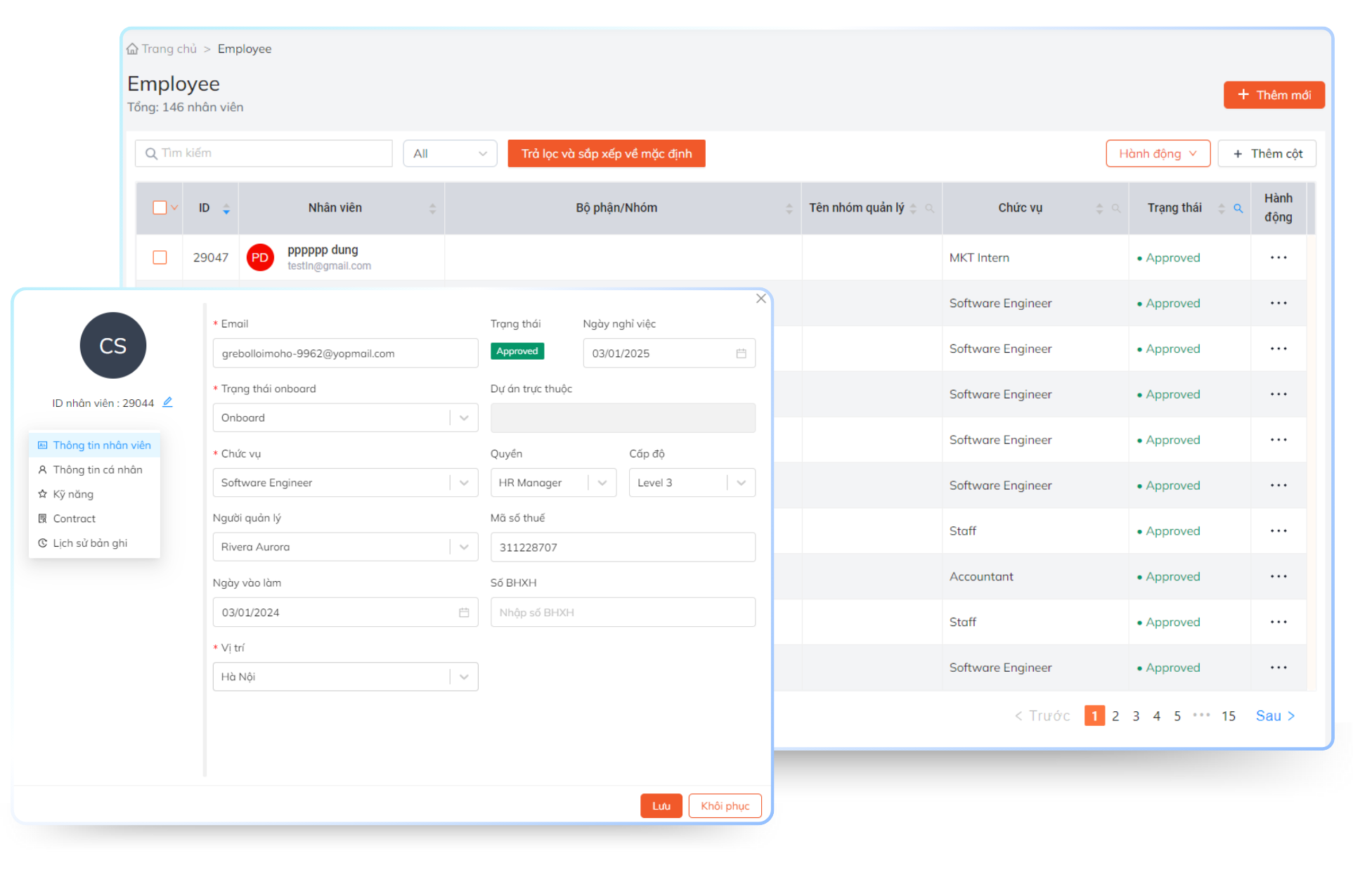Open calendar icon in Ngày nghỉ việc field
This screenshot has width=1353, height=896.
(741, 353)
